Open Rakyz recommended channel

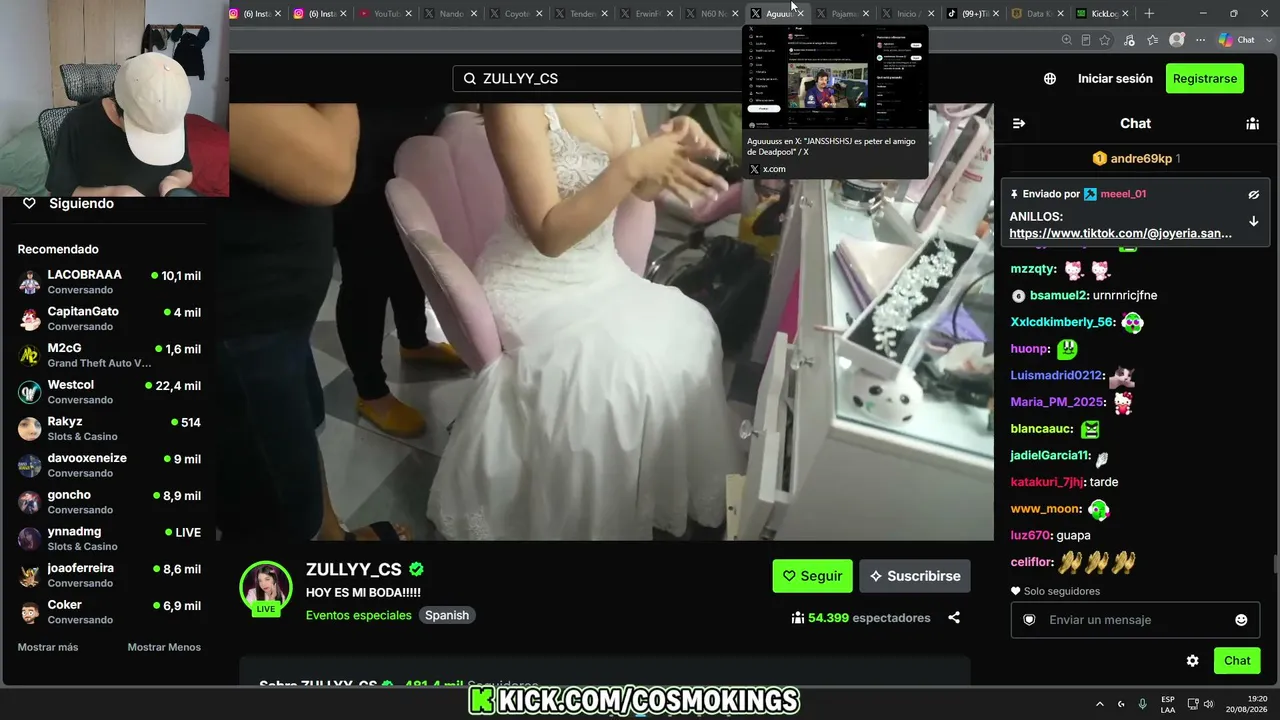[109, 429]
